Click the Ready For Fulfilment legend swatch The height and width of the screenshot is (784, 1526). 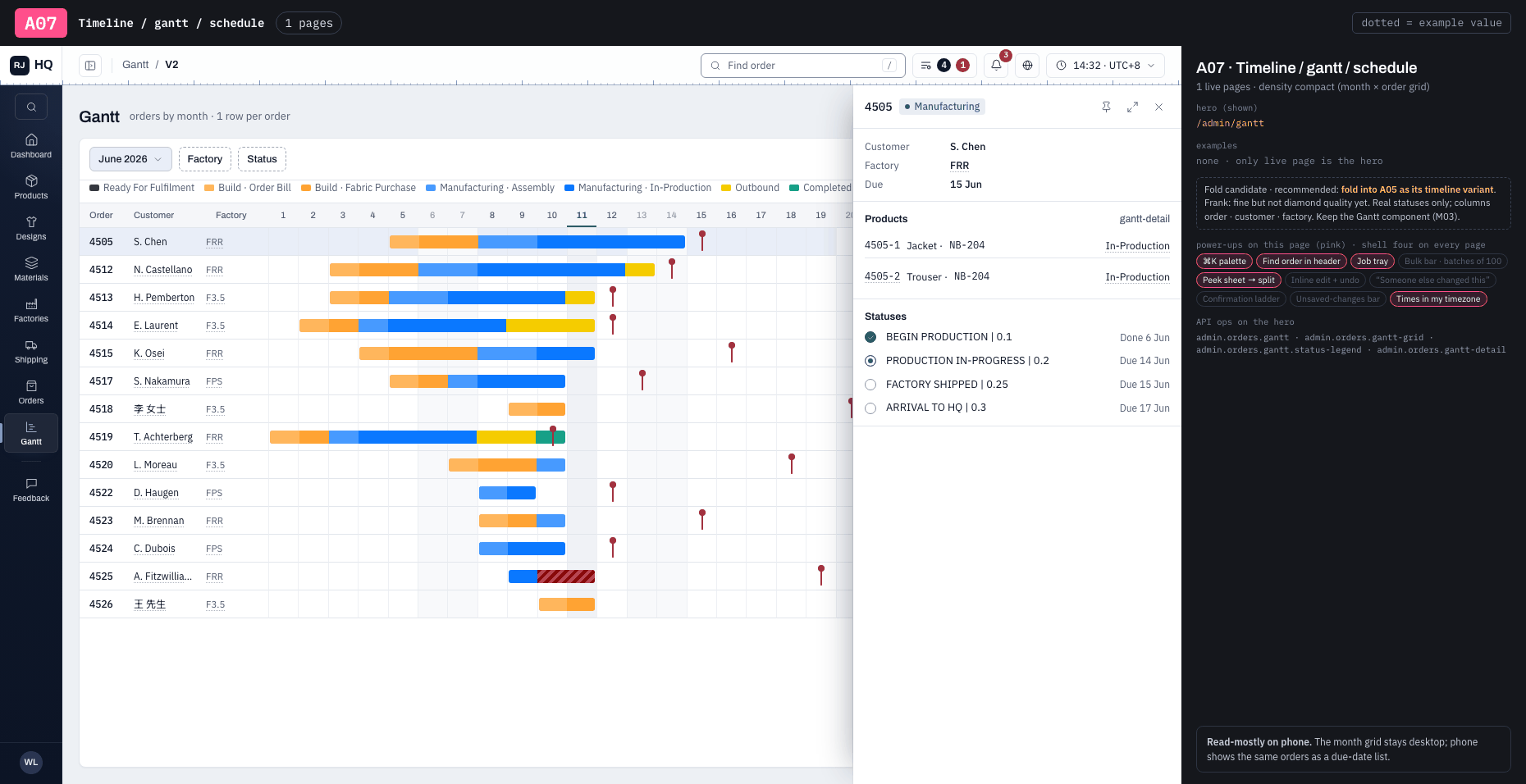tap(94, 188)
